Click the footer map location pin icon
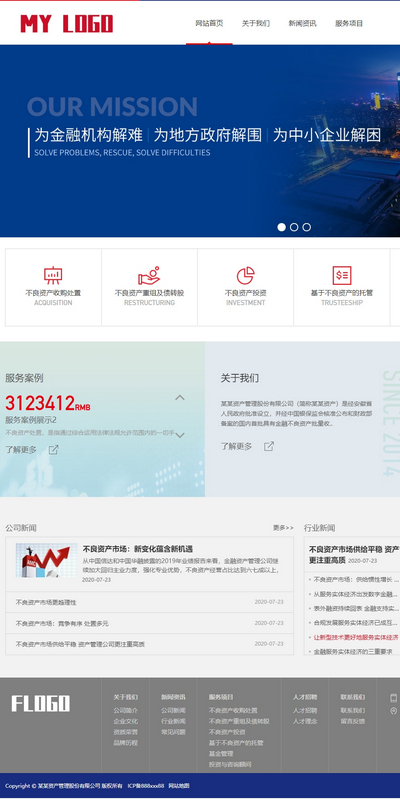400x800 pixels. (x=393, y=711)
